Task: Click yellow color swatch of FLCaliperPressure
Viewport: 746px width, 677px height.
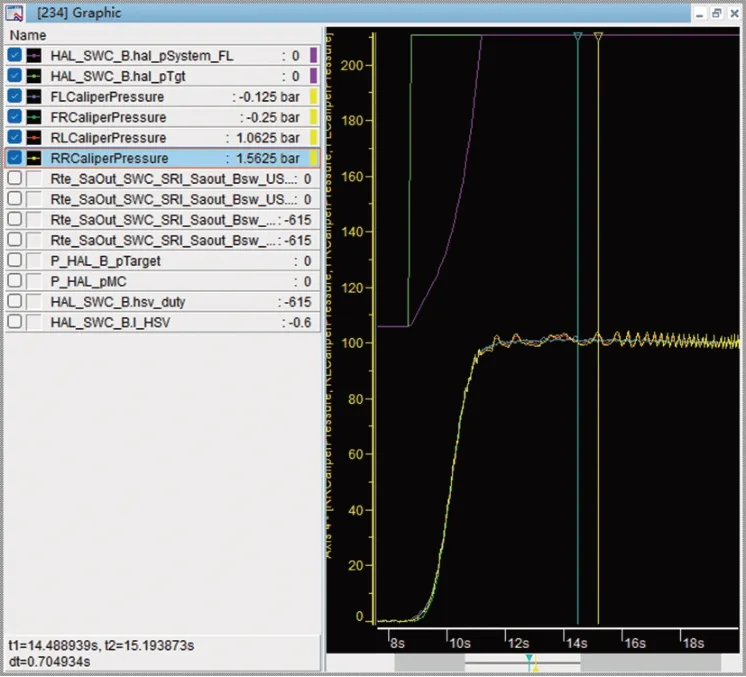Action: pyautogui.click(x=314, y=96)
